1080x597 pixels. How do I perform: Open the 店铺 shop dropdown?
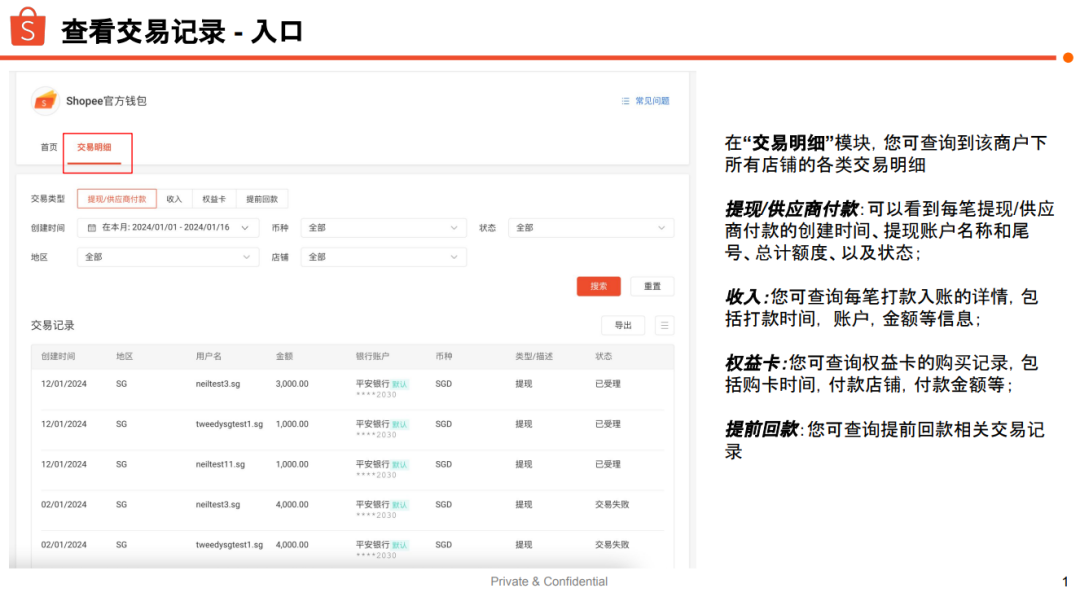tap(383, 257)
